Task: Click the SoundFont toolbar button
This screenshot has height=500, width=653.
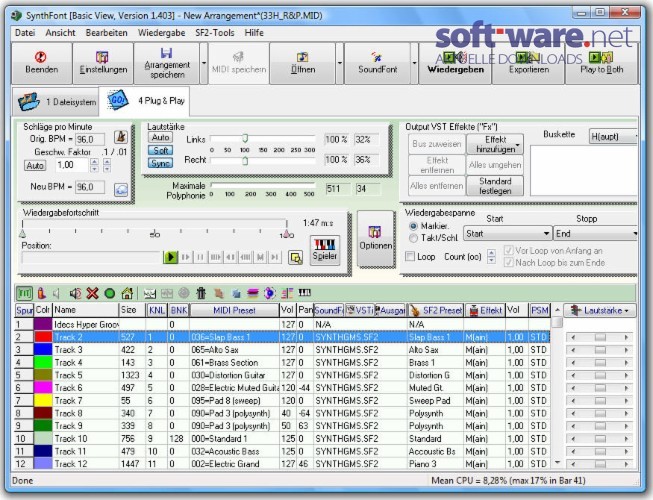Action: (377, 63)
